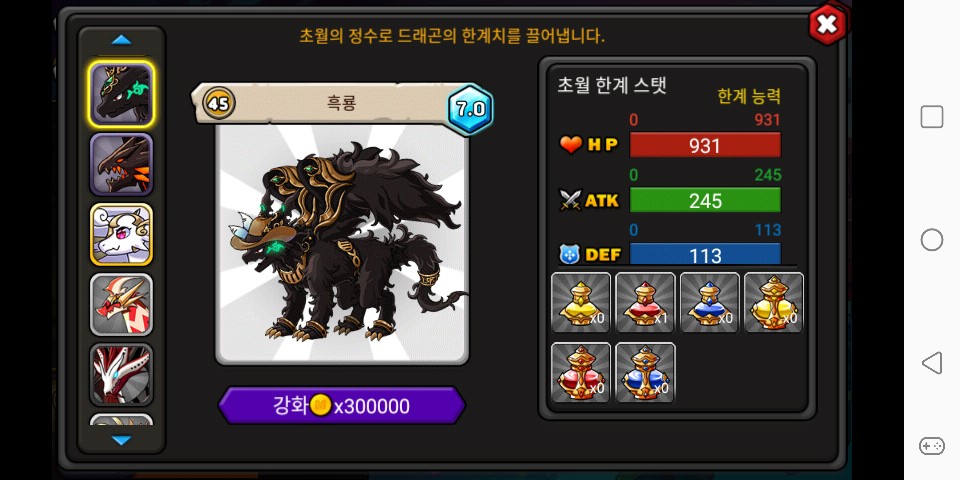Image resolution: width=960 pixels, height=480 pixels.
Task: Pick the red and white spiky dragon
Action: pos(121,304)
